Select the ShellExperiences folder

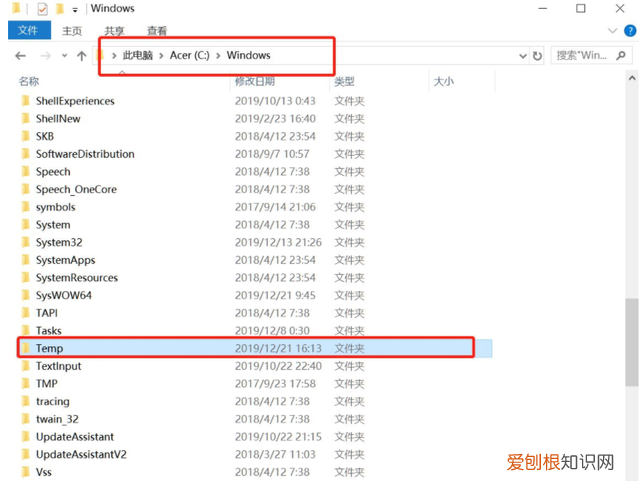75,101
